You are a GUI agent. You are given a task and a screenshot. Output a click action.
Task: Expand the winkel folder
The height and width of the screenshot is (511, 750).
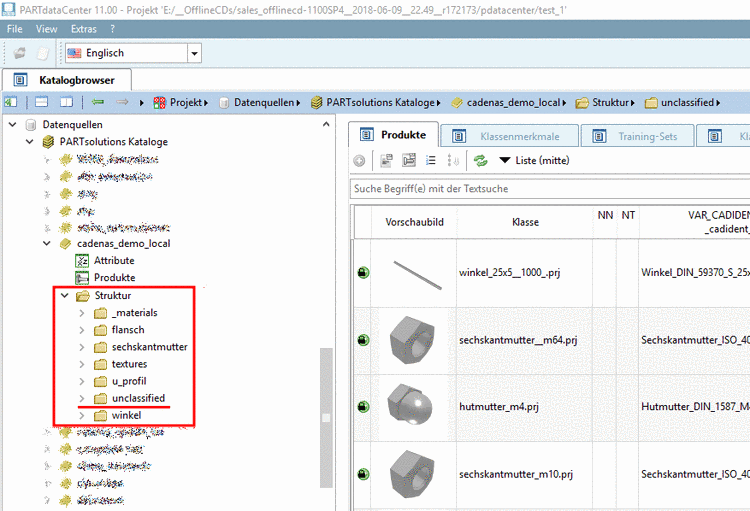pos(82,415)
